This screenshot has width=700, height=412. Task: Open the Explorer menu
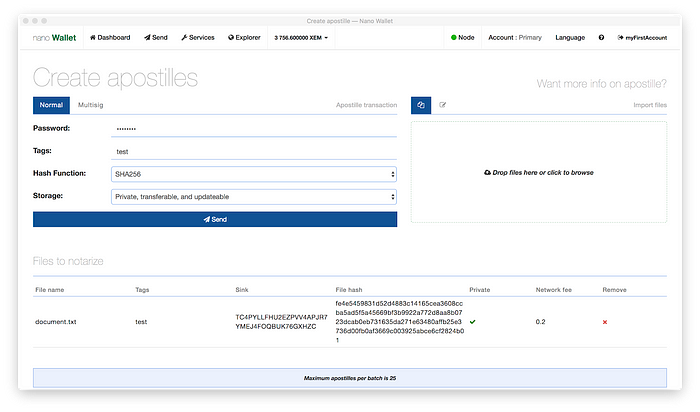244,37
